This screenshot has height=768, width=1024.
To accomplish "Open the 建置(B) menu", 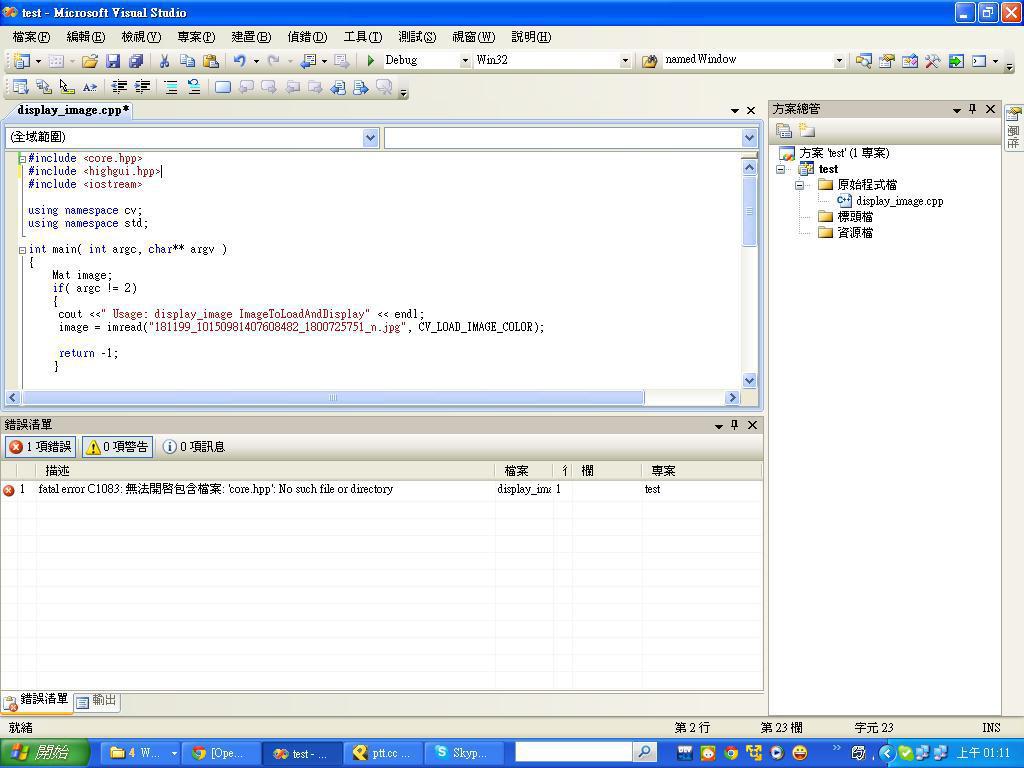I will pyautogui.click(x=250, y=37).
